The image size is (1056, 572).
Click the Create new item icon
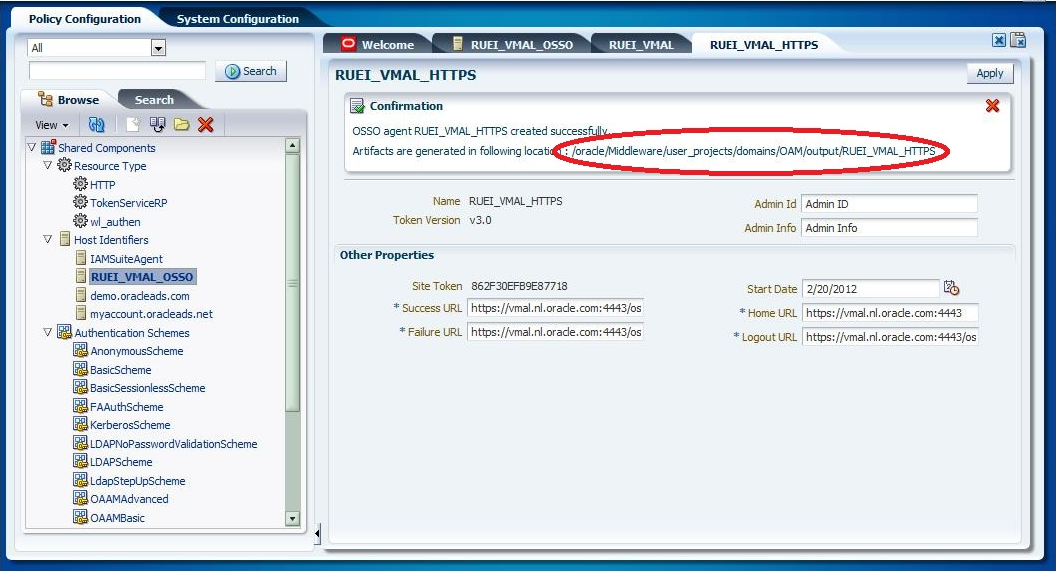(133, 125)
